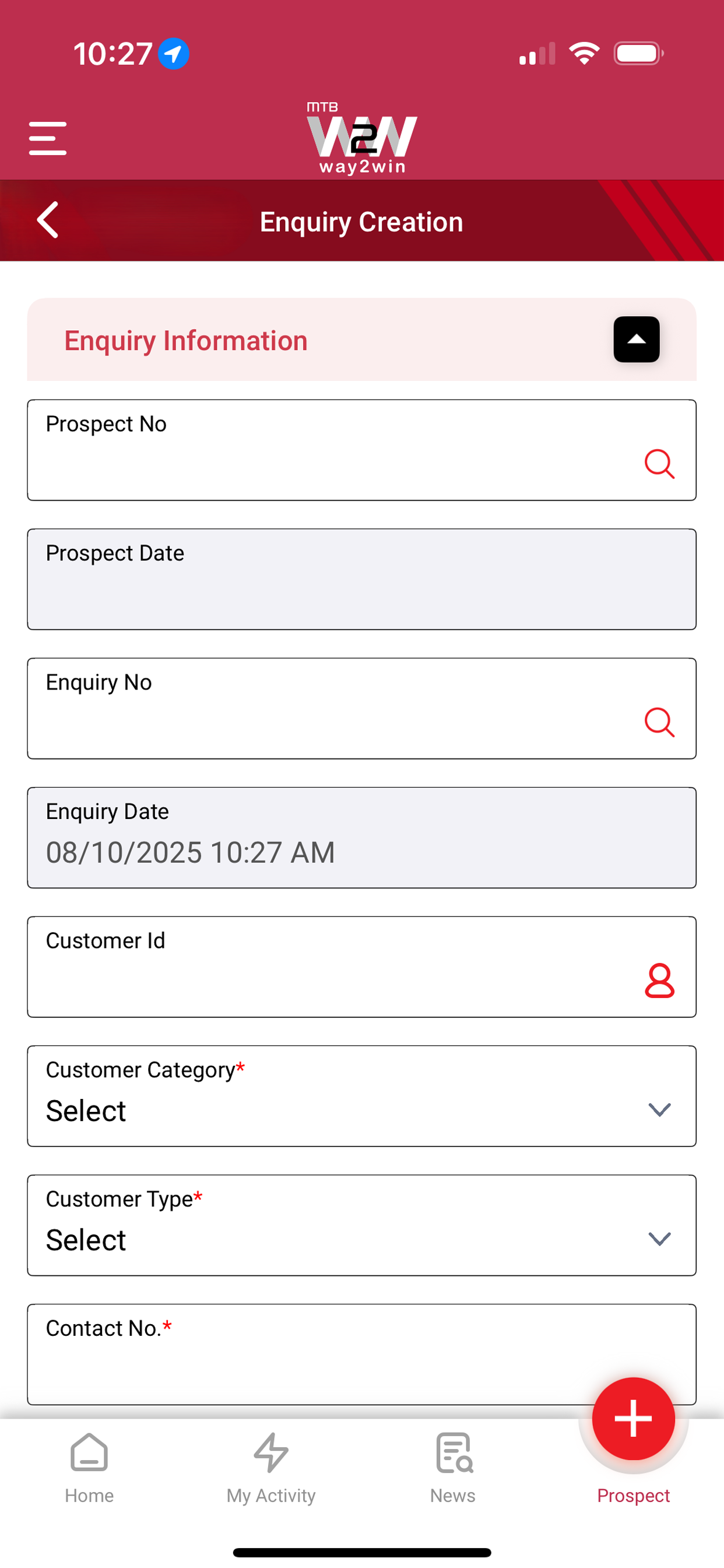Tap the way2win logo
Image resolution: width=724 pixels, height=1568 pixels.
(362, 138)
